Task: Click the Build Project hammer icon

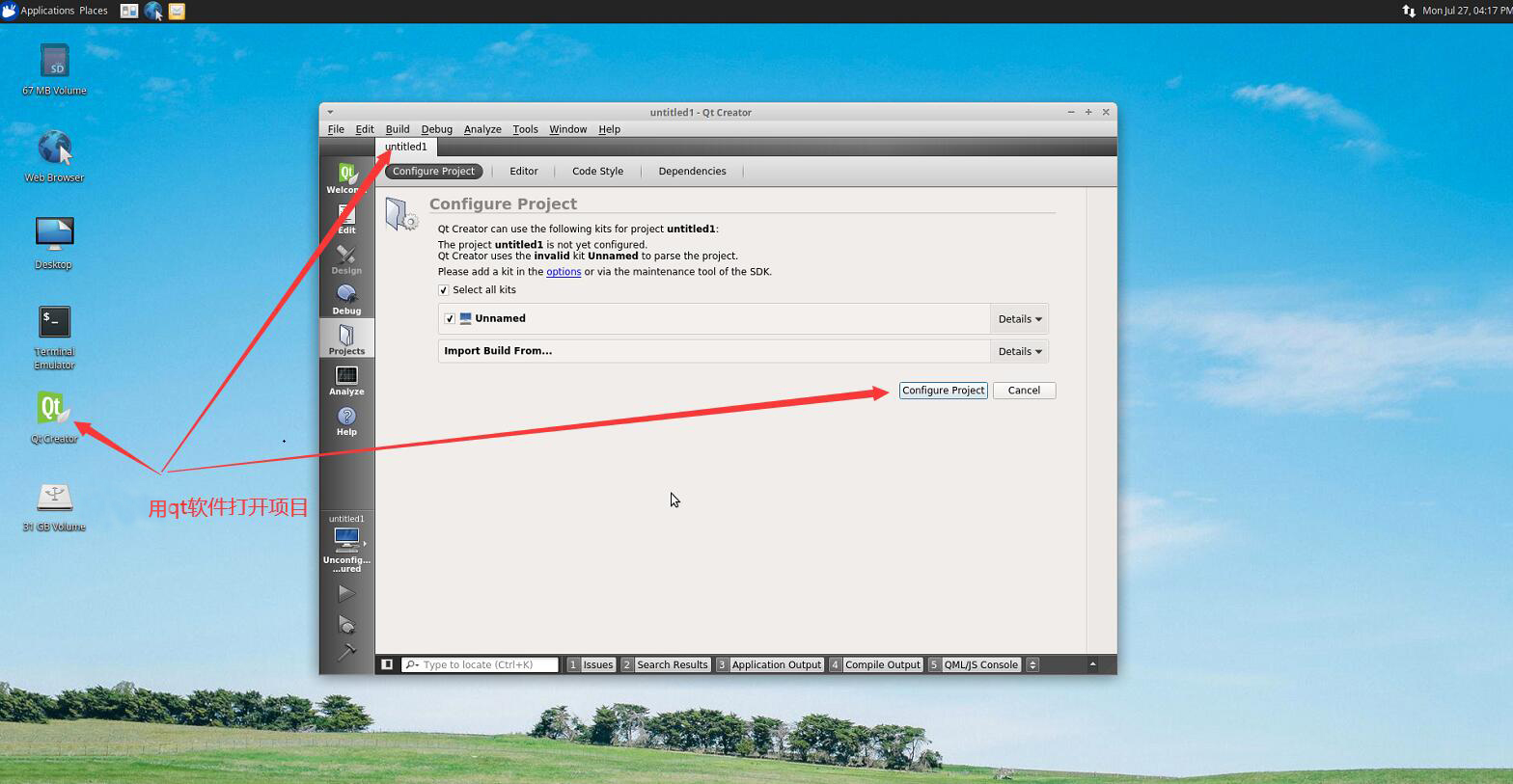Action: [x=346, y=653]
